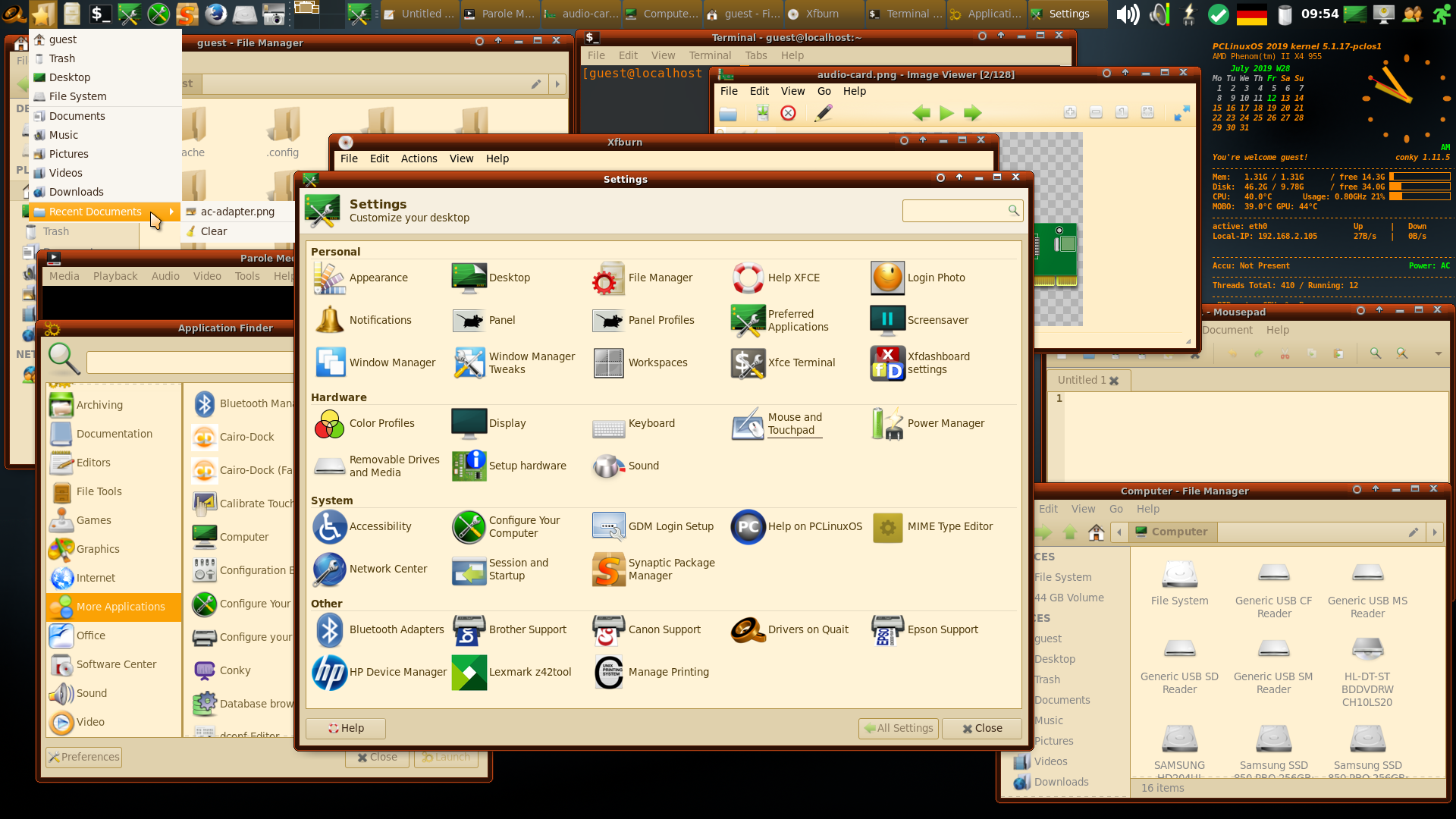Go to next image with green arrow
The height and width of the screenshot is (819, 1456).
coord(972,114)
